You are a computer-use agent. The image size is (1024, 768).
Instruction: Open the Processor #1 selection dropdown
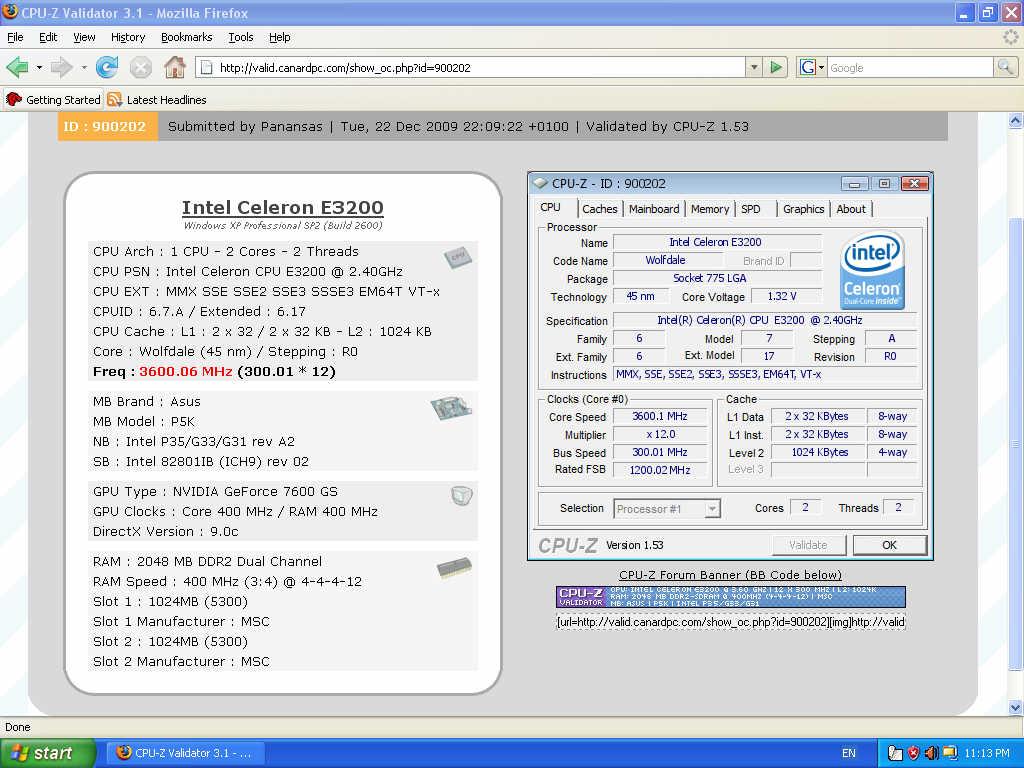[x=713, y=508]
